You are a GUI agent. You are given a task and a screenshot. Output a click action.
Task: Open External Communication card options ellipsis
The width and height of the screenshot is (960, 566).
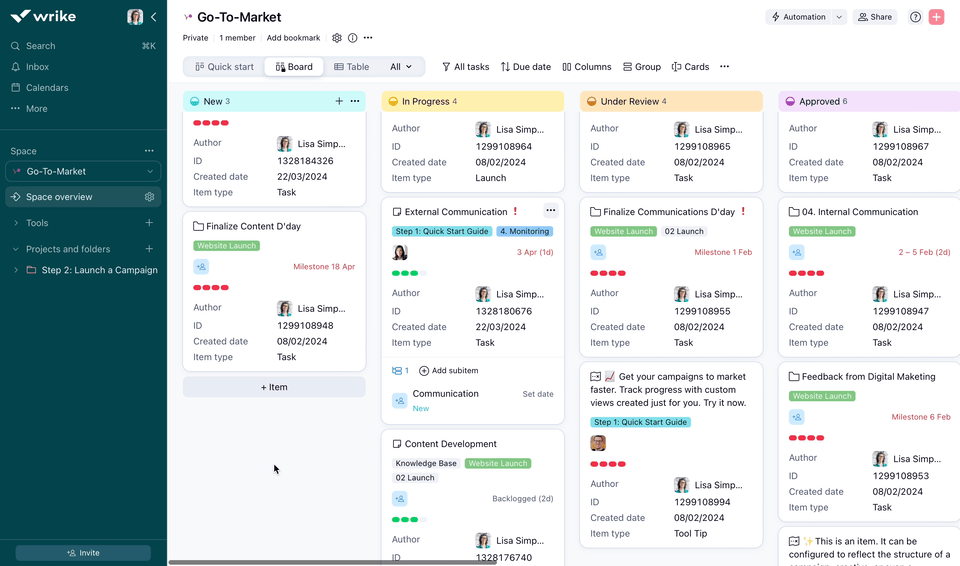[550, 211]
